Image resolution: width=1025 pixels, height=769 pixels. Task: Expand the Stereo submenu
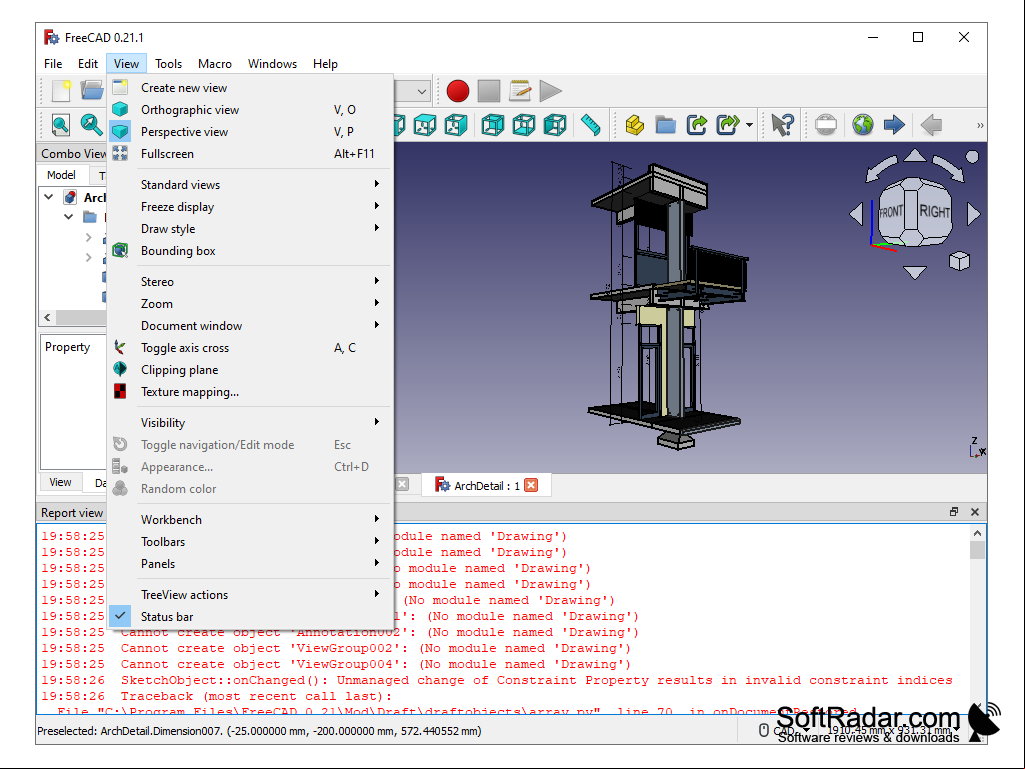click(250, 282)
